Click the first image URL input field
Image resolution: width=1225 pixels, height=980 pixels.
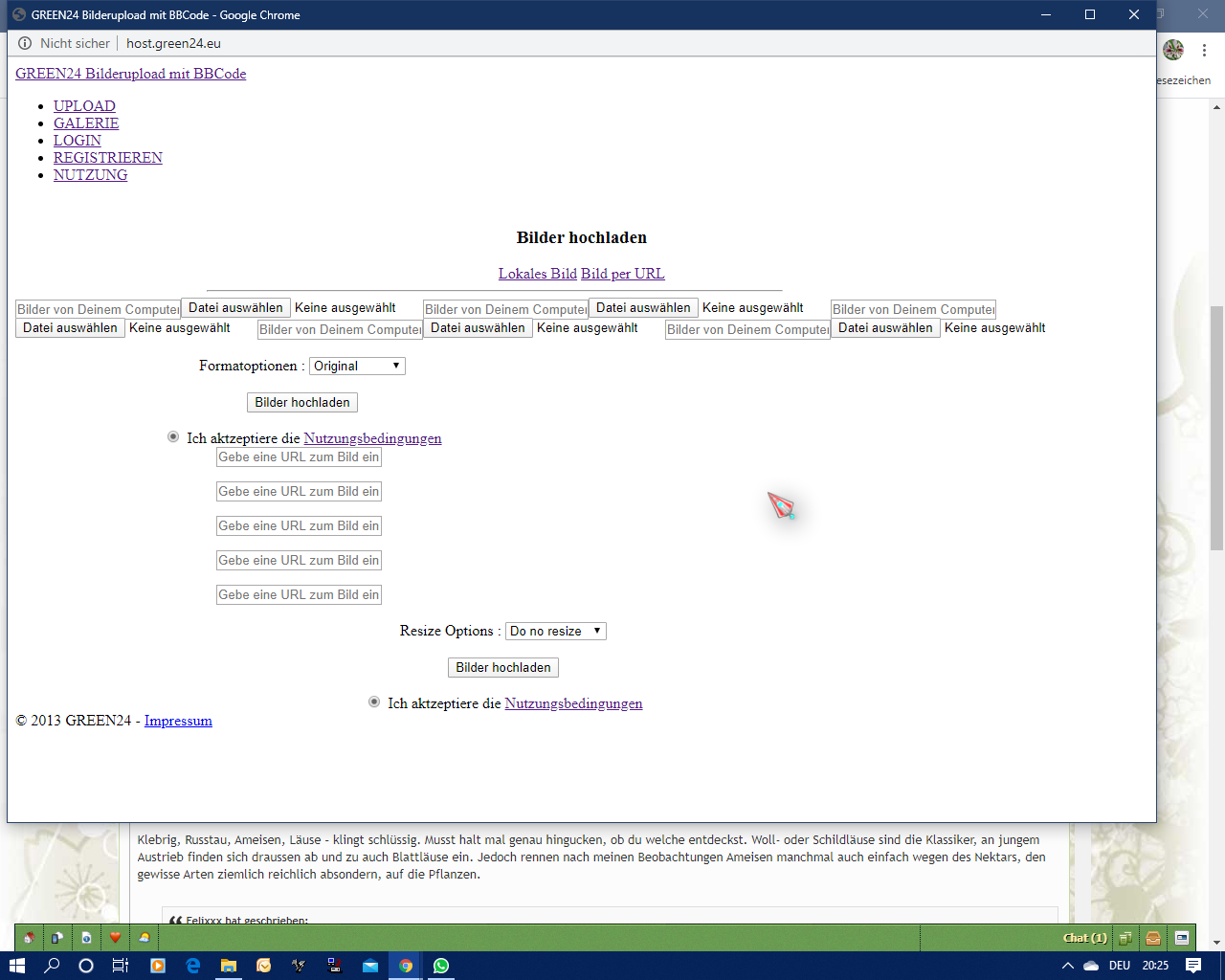coord(299,457)
